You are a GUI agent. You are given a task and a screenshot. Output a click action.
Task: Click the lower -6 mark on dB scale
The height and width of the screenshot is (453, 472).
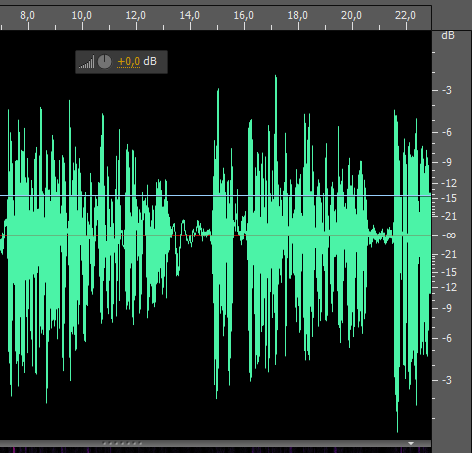447,338
